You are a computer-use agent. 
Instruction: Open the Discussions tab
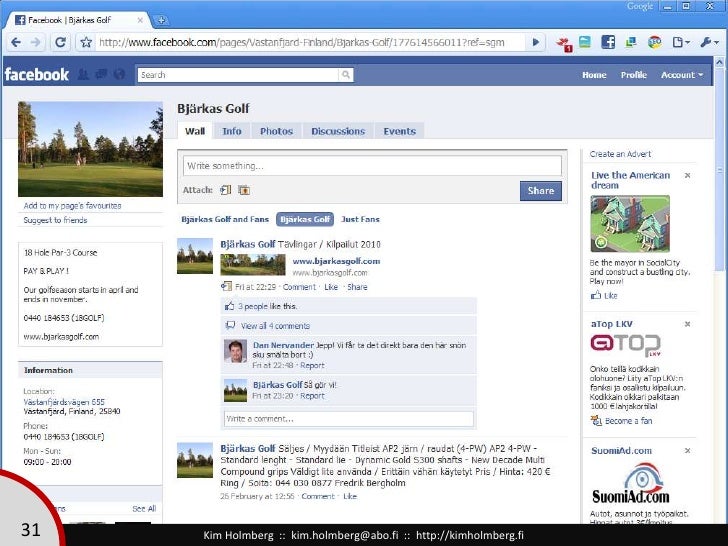[338, 131]
